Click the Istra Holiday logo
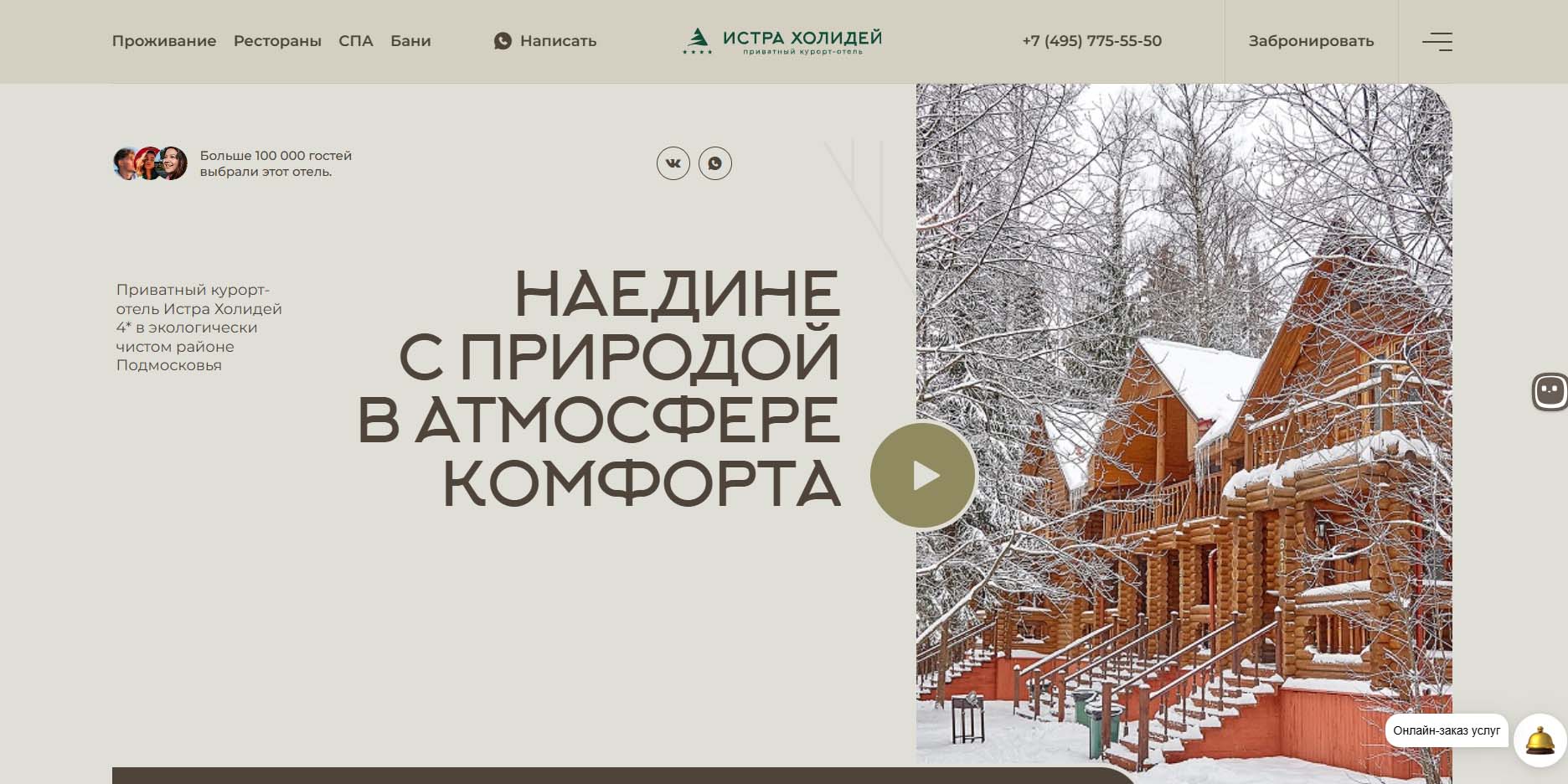Screen dimensions: 1568x784 781,41
